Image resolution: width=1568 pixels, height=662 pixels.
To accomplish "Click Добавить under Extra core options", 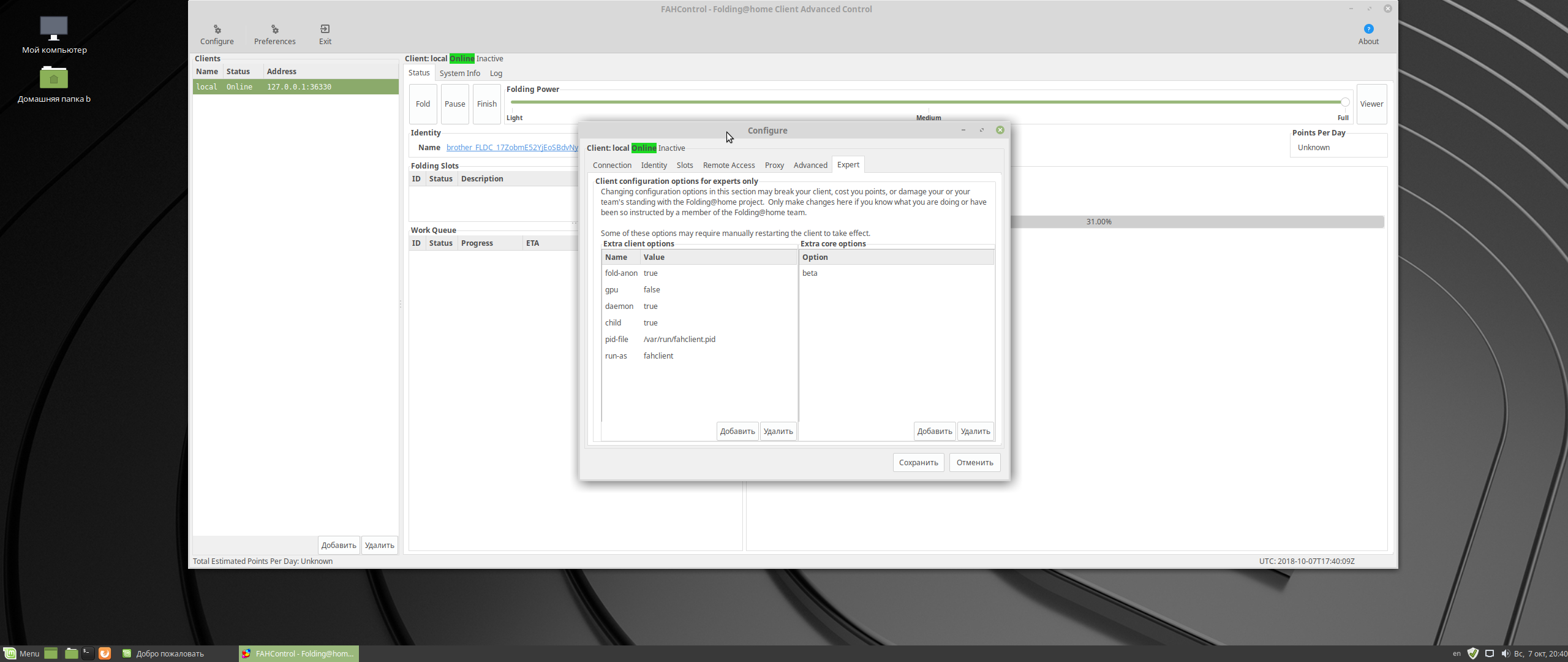I will [934, 432].
